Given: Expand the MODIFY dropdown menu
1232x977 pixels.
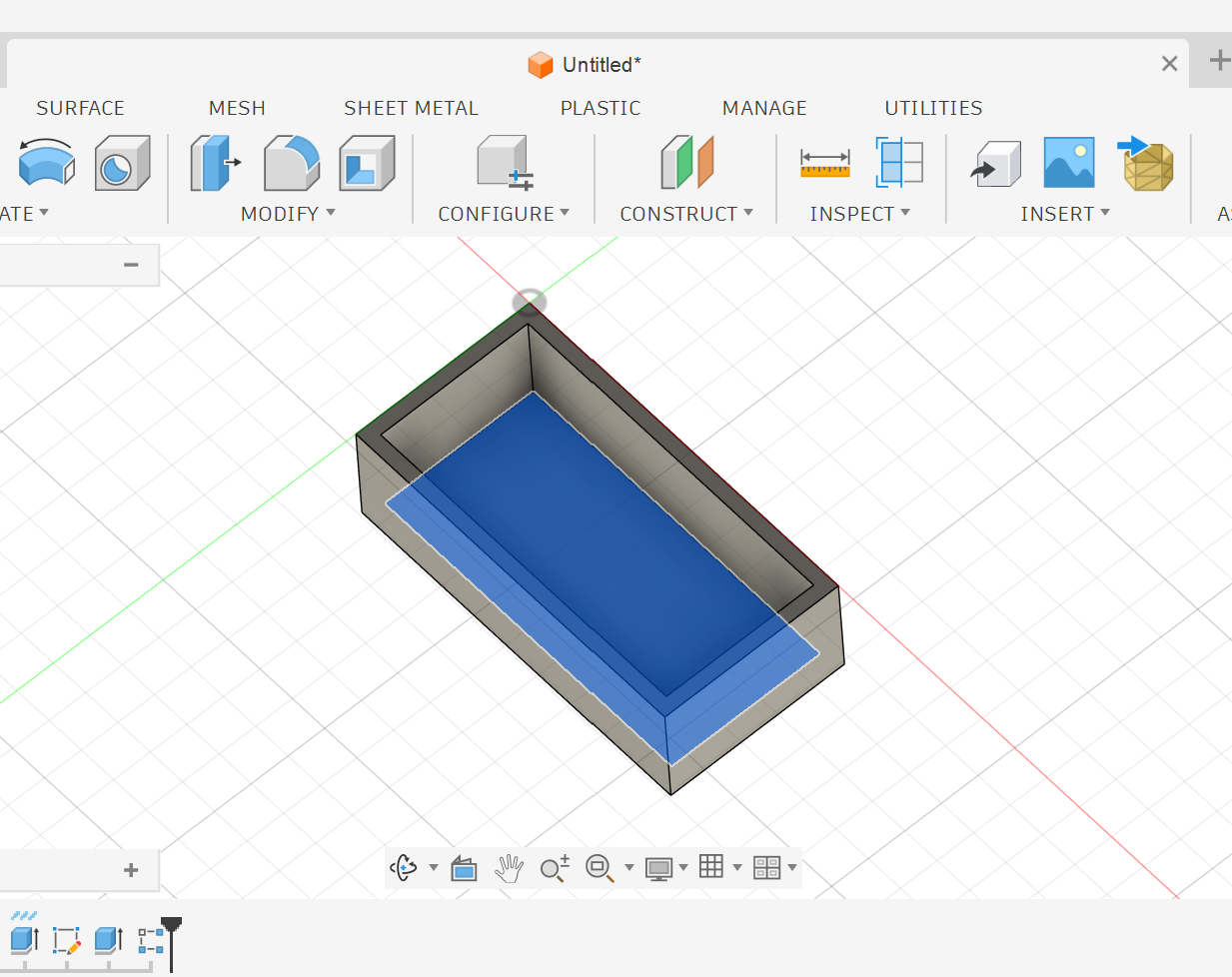Looking at the screenshot, I should 331,212.
